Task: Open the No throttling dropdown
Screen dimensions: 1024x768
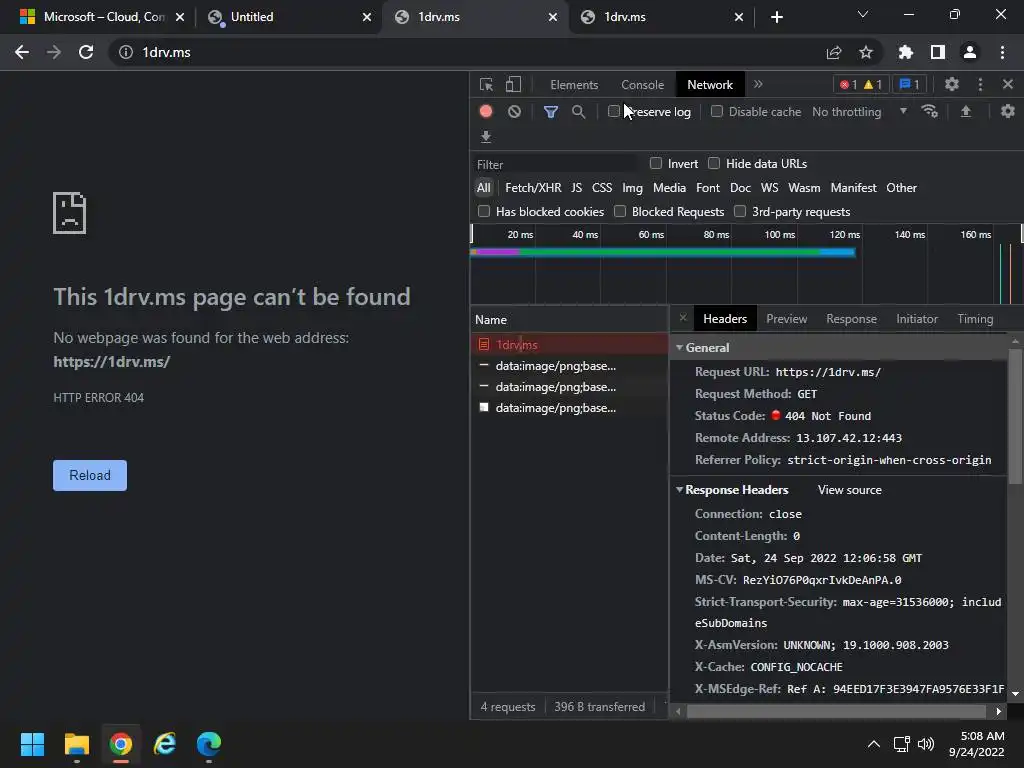Action: tap(859, 112)
